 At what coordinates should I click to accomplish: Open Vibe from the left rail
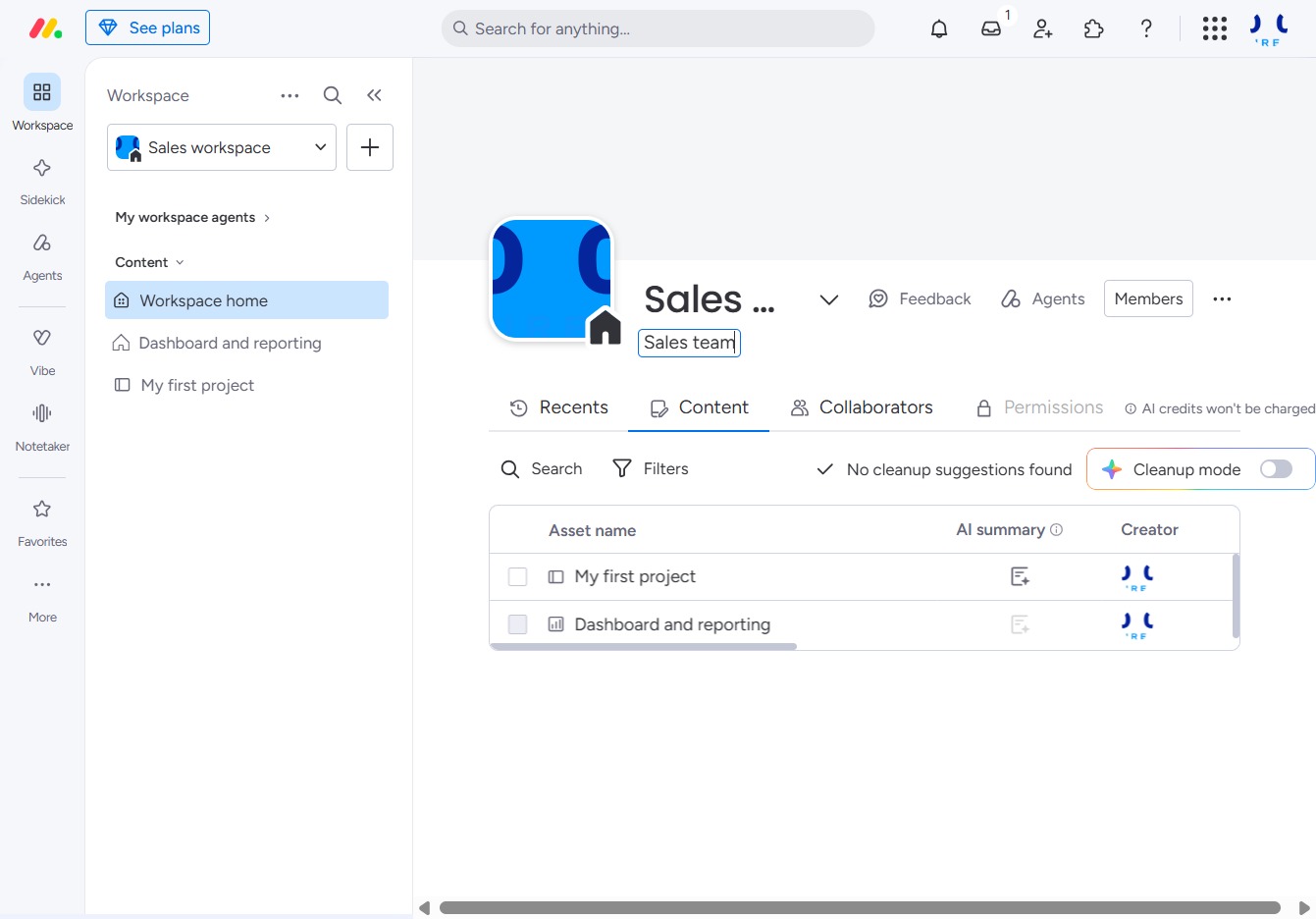(42, 351)
